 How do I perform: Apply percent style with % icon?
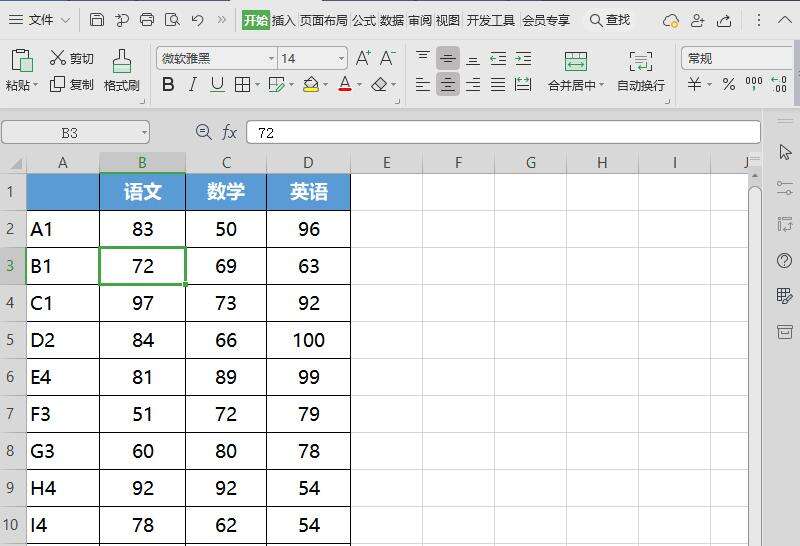729,84
